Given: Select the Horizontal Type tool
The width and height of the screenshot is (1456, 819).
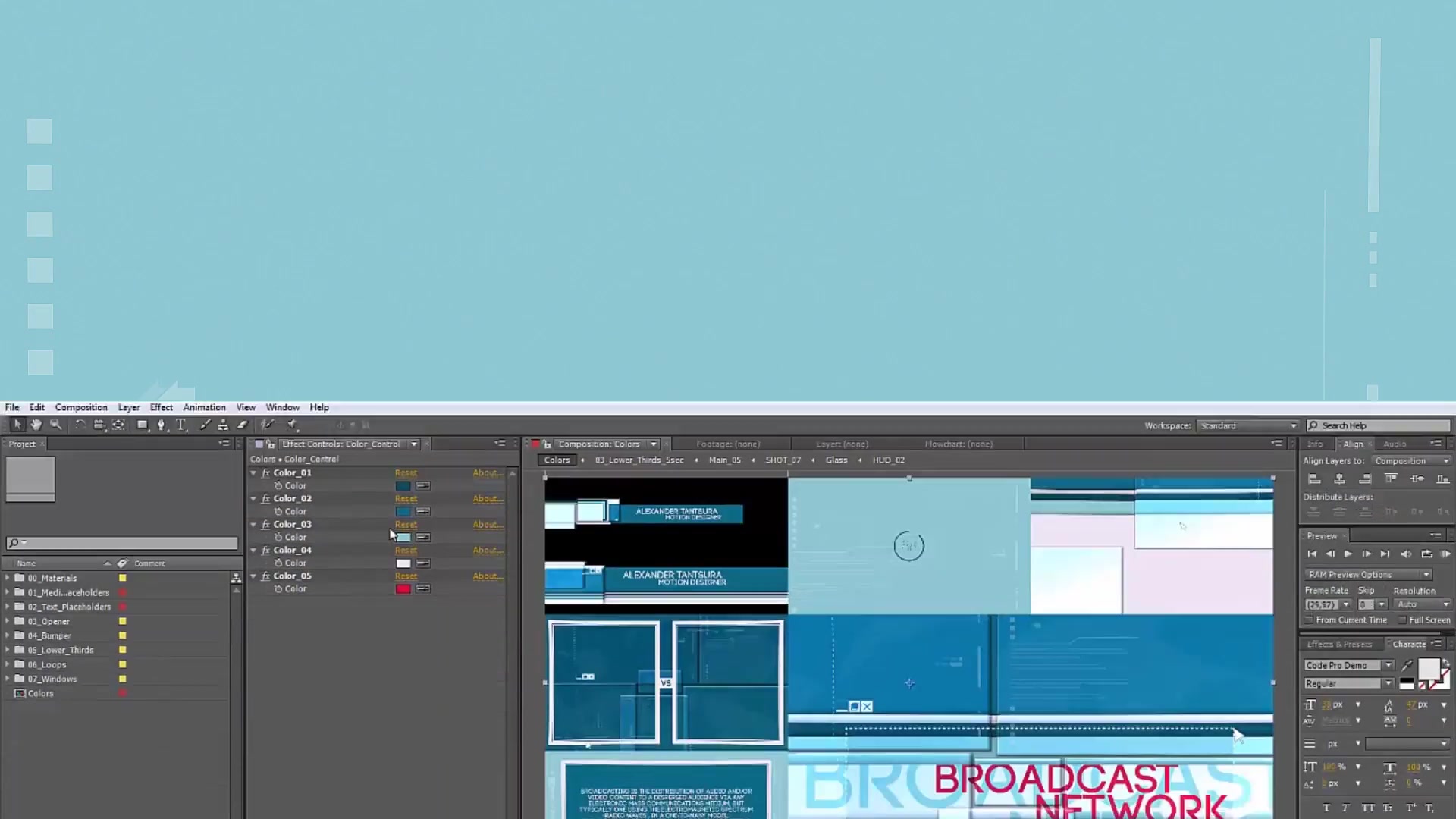Looking at the screenshot, I should (180, 425).
